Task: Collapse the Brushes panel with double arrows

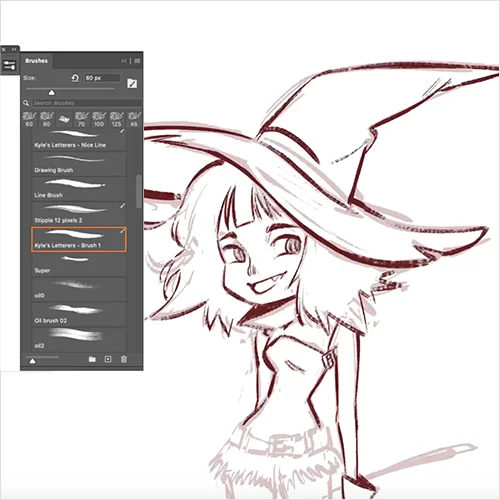Action: 124,61
